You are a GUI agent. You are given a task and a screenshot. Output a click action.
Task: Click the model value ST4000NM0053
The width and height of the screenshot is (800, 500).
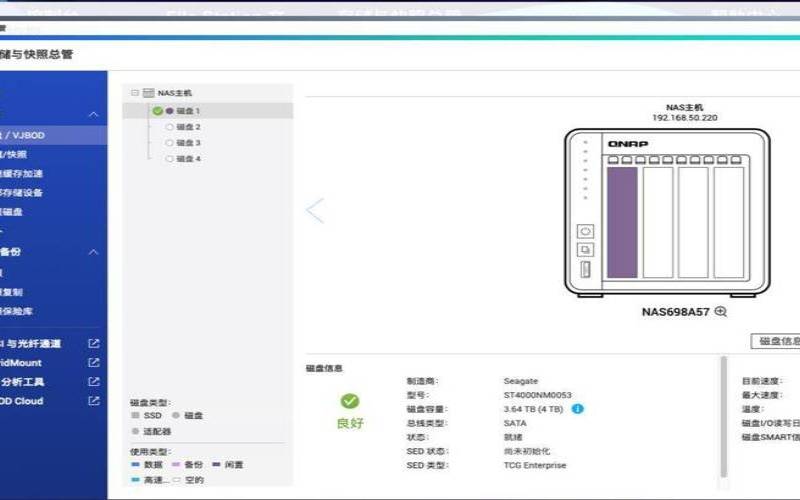[x=537, y=395]
